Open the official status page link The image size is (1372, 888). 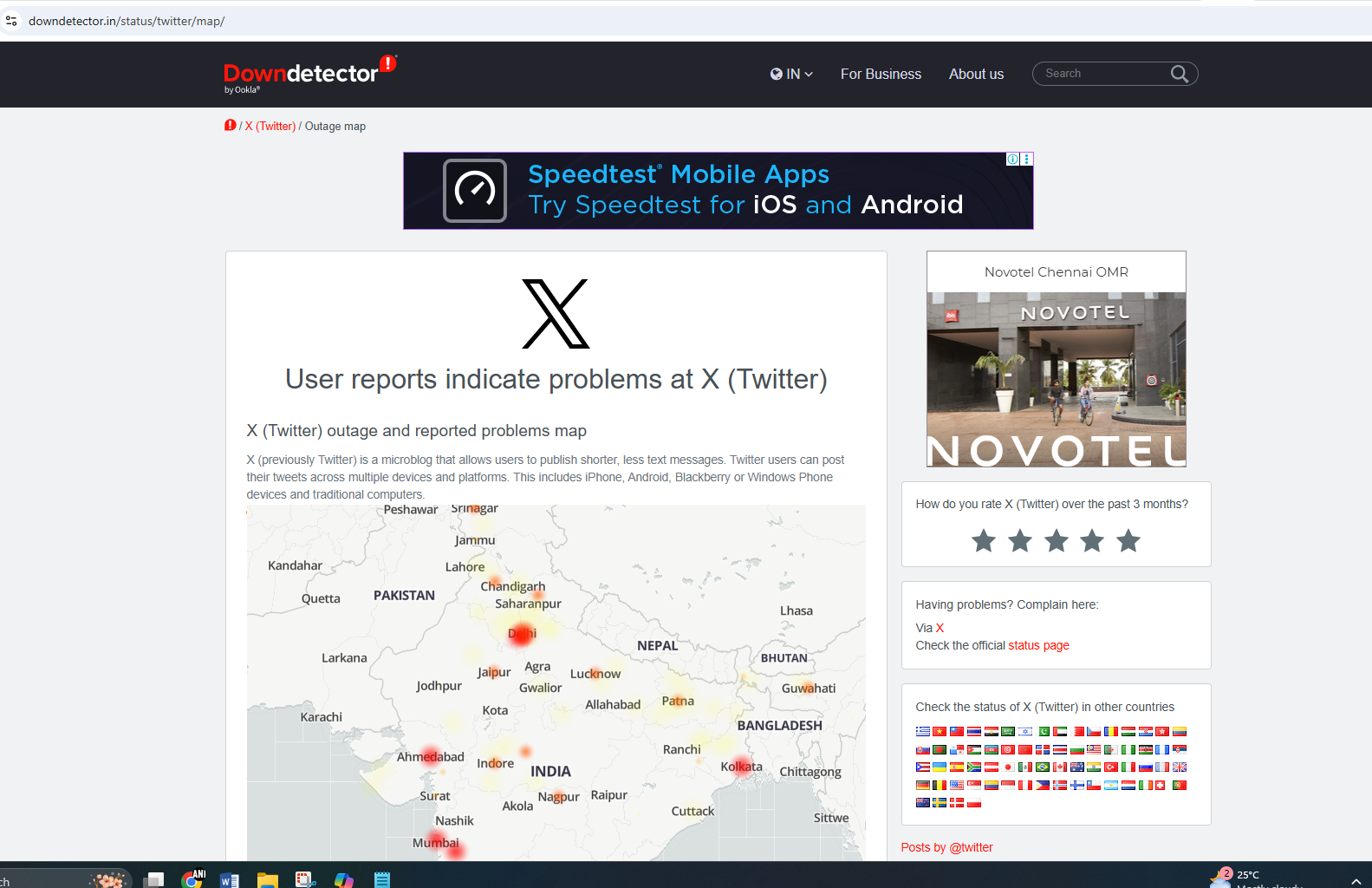click(1038, 645)
